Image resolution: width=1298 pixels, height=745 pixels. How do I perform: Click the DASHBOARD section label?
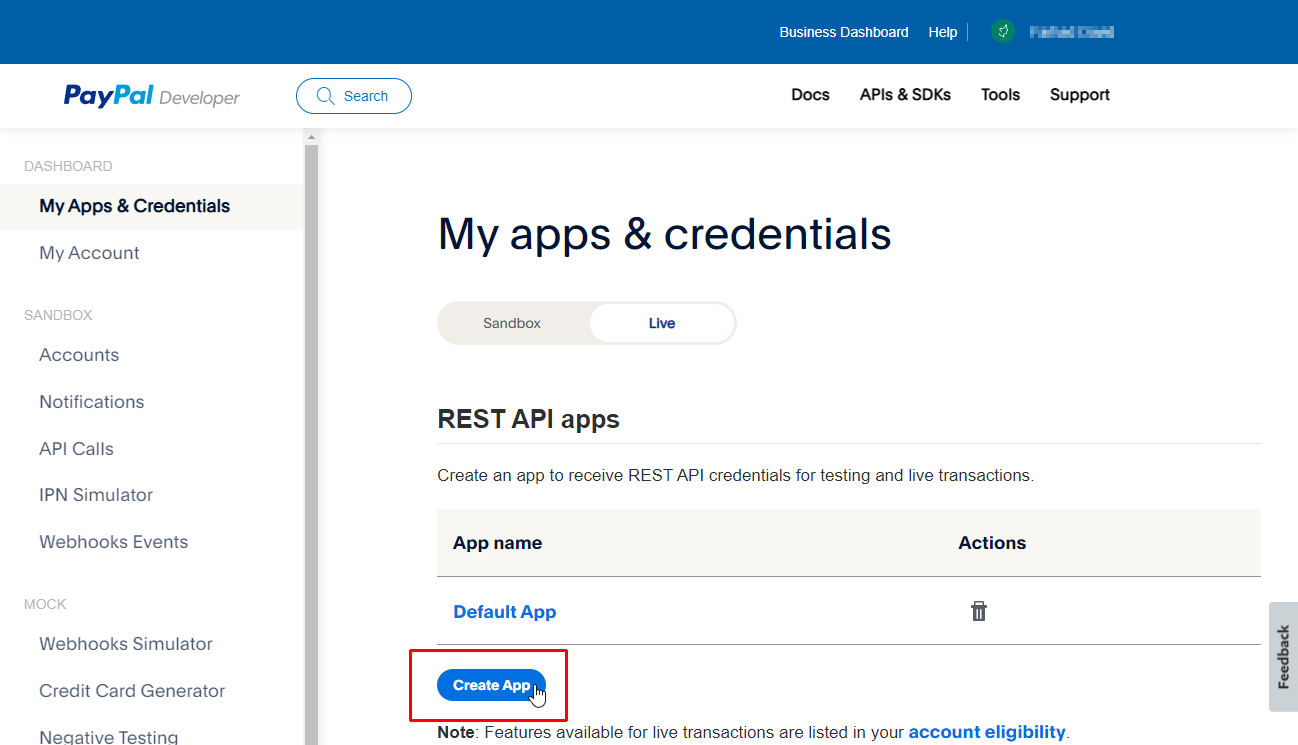click(x=68, y=166)
